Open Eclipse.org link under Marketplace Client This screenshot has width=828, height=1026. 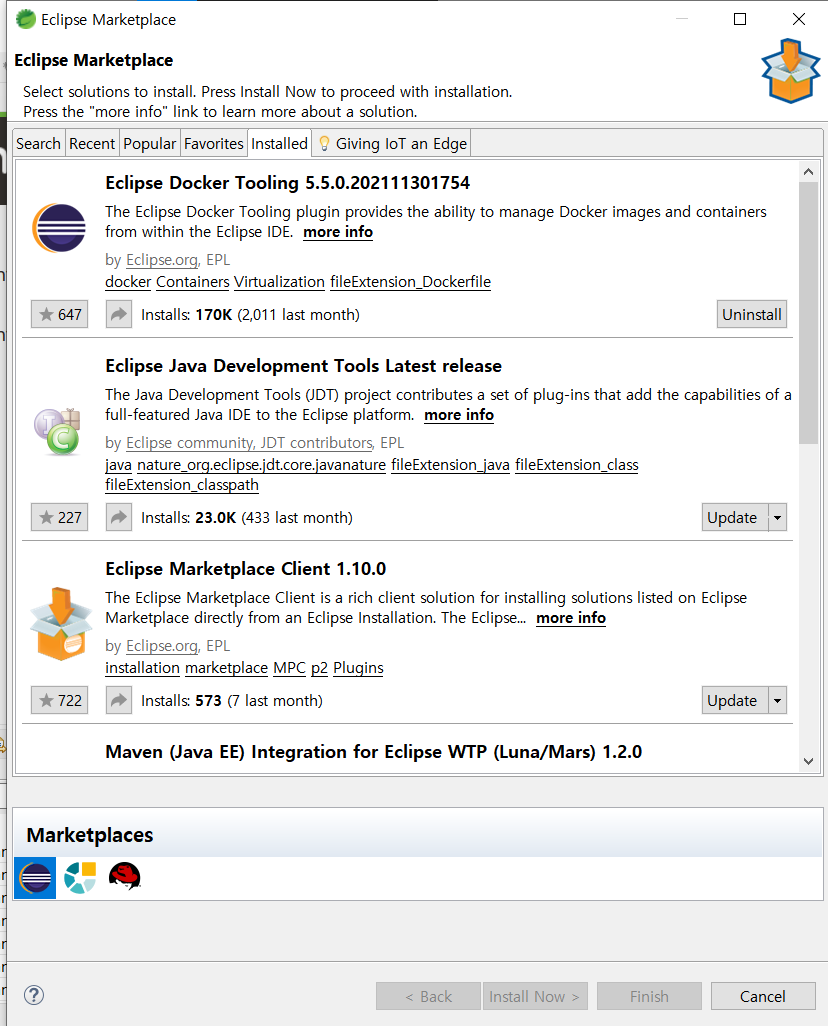(162, 646)
